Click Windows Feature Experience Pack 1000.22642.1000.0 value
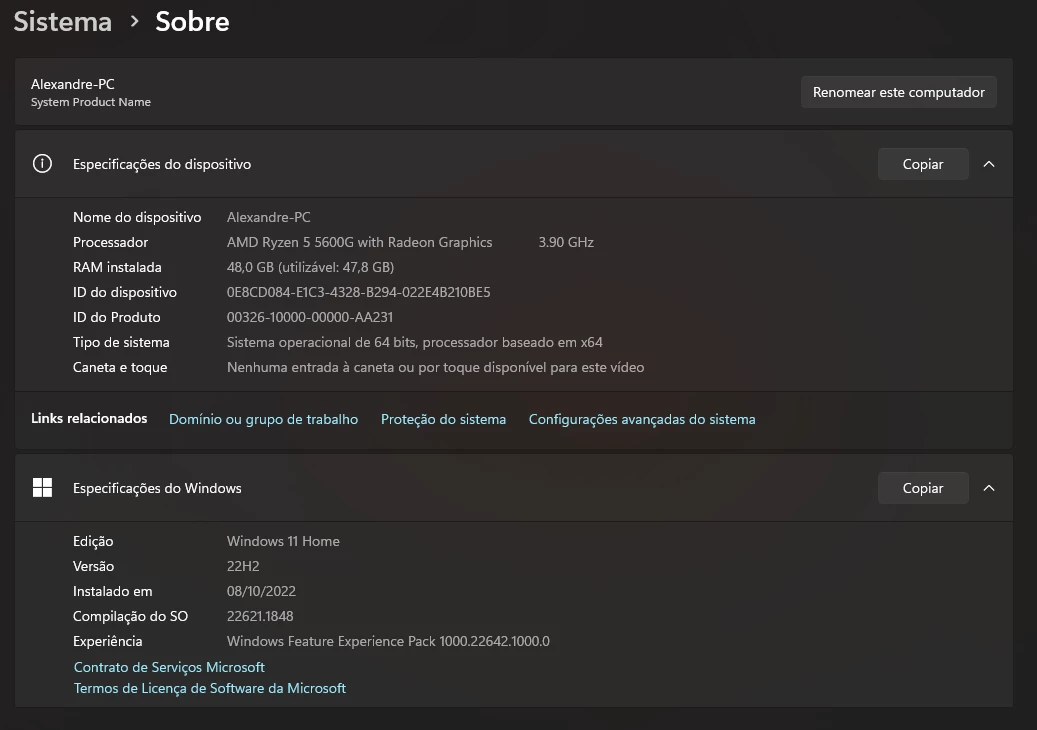The height and width of the screenshot is (730, 1037). click(x=388, y=641)
